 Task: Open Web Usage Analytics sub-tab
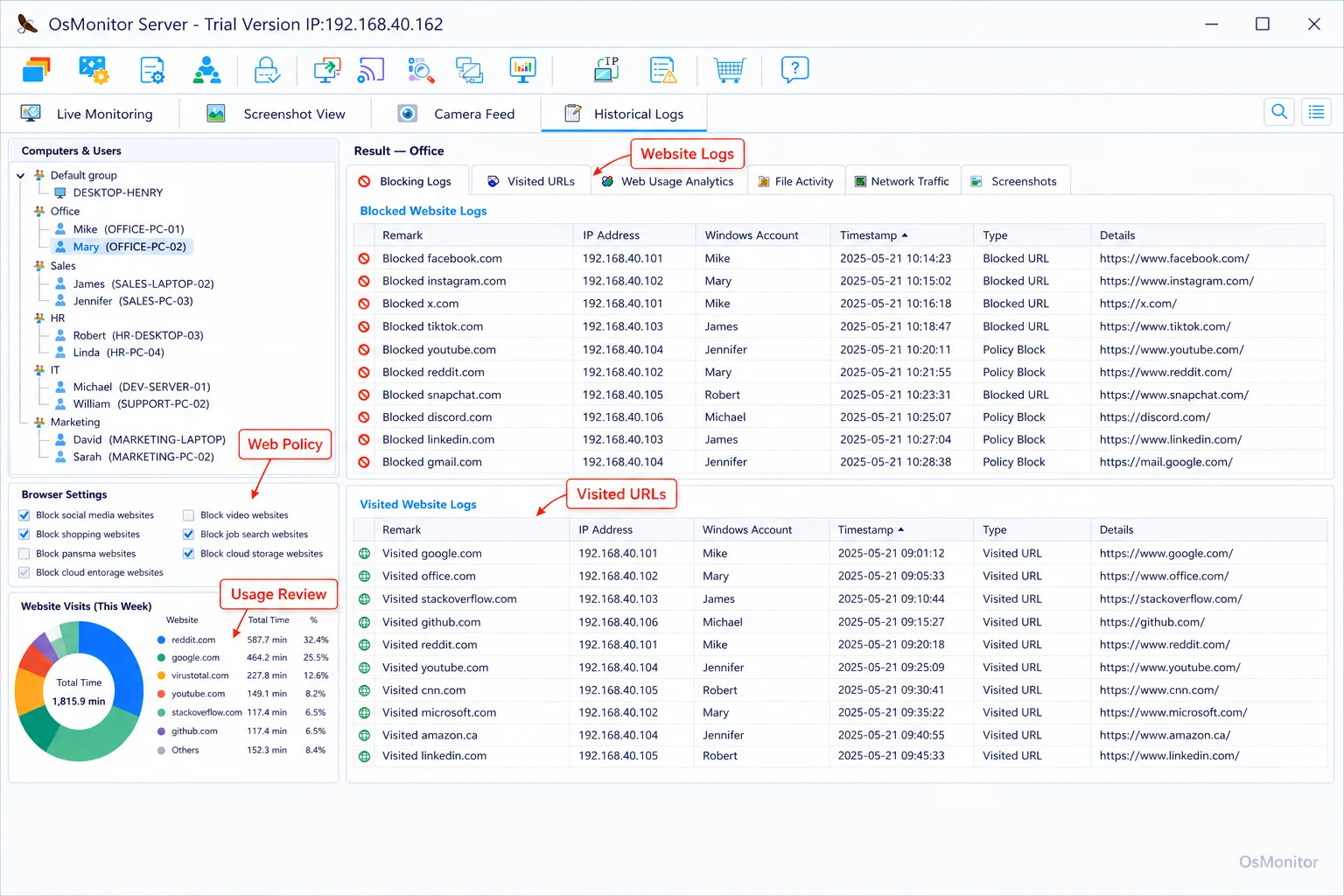(x=668, y=181)
